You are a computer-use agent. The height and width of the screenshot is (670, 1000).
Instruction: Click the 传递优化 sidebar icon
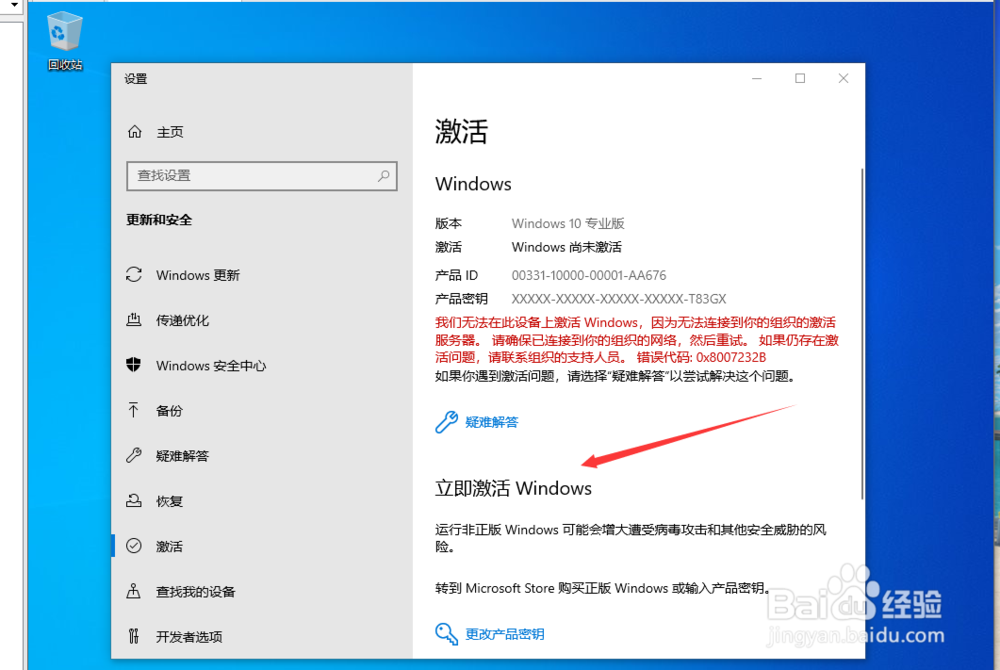tap(134, 320)
